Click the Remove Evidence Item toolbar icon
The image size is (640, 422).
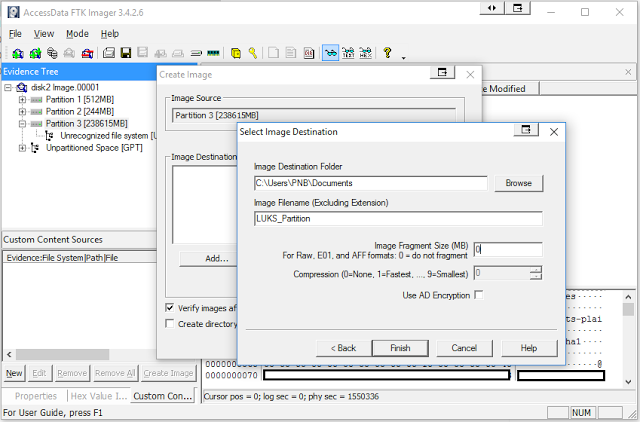pyautogui.click(x=69, y=53)
